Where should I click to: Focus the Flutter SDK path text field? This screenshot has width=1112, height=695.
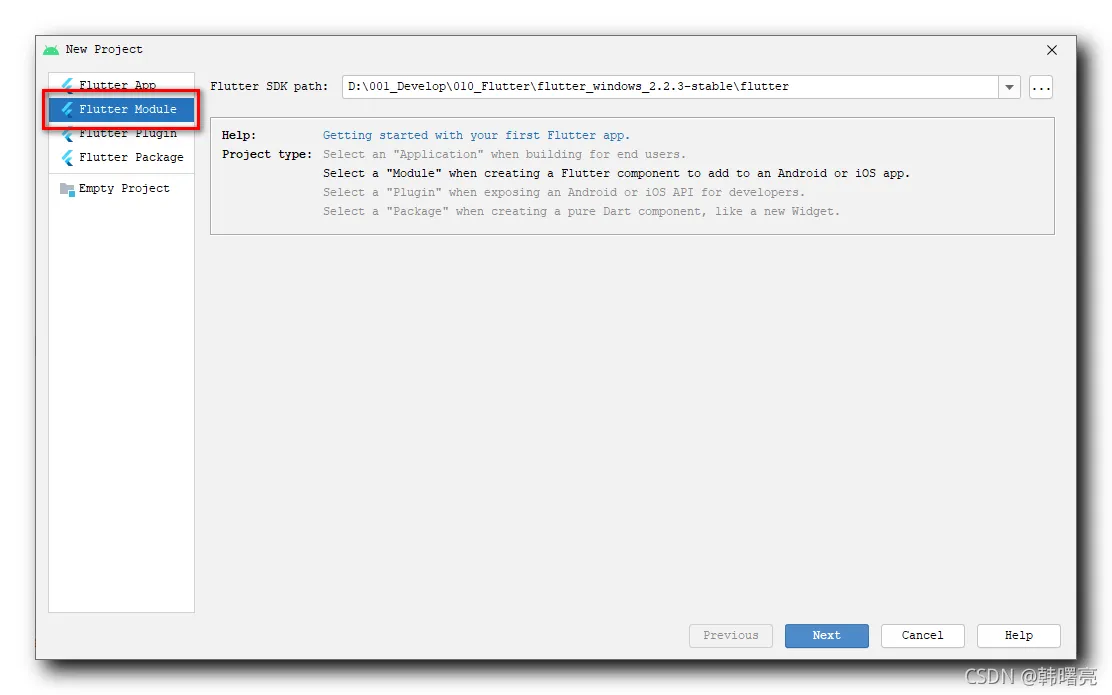tap(670, 87)
